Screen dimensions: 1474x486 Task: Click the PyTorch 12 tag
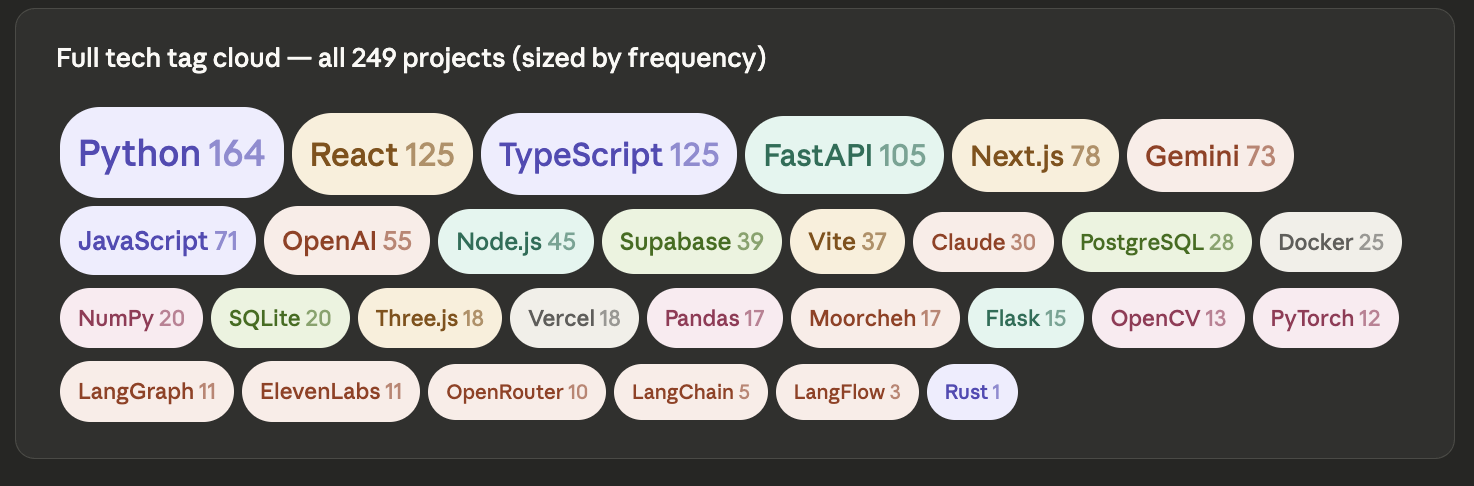click(1325, 319)
